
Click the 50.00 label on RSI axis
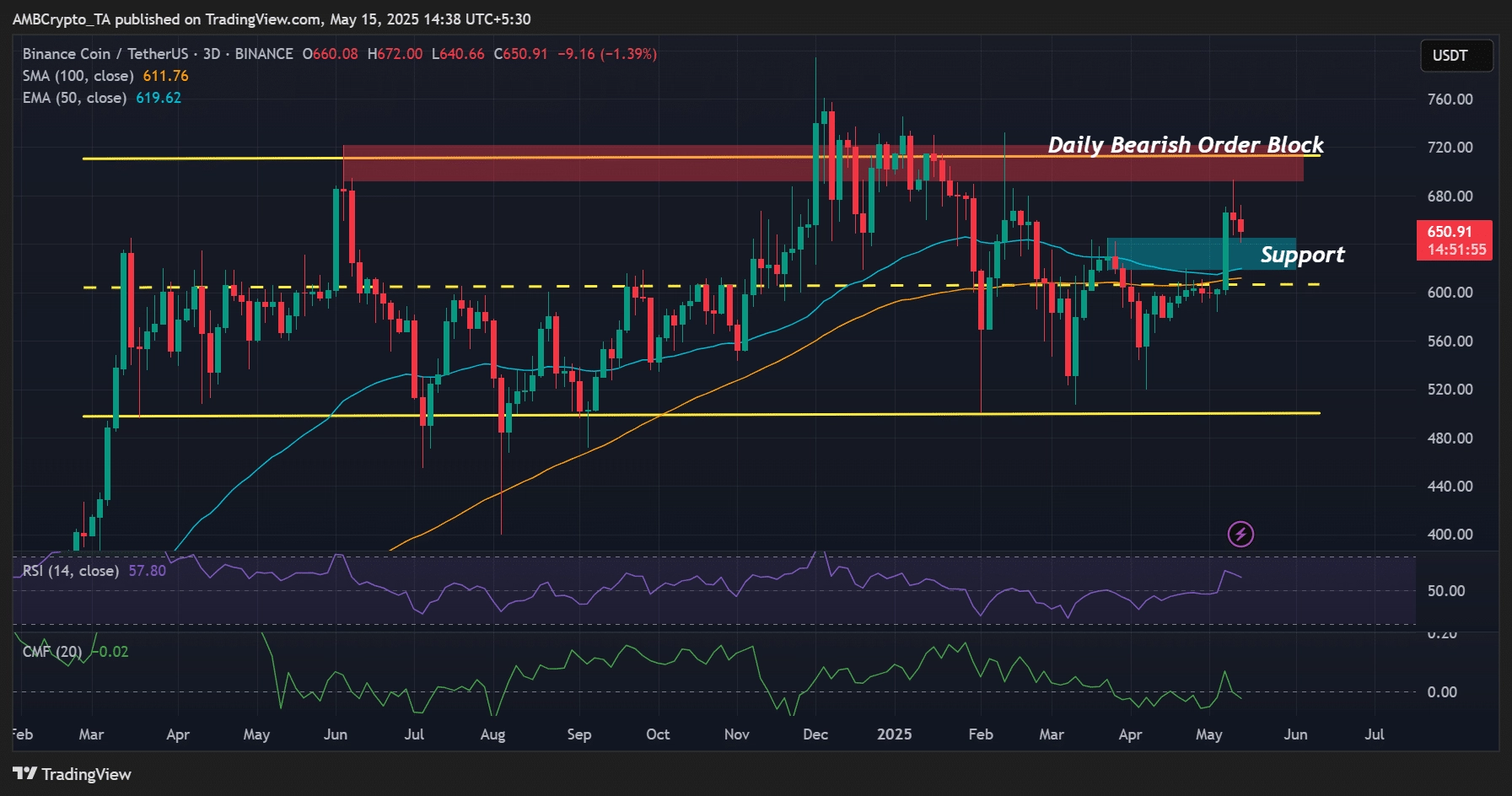pyautogui.click(x=1446, y=591)
